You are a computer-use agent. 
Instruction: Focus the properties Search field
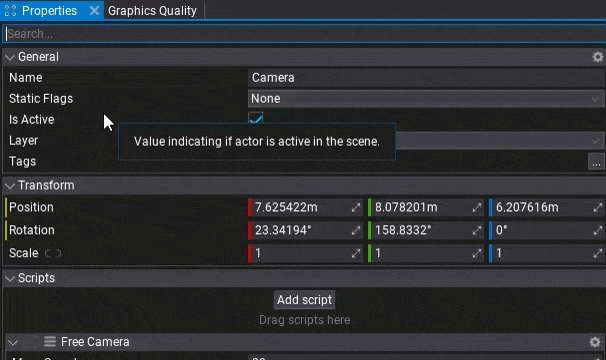point(305,34)
